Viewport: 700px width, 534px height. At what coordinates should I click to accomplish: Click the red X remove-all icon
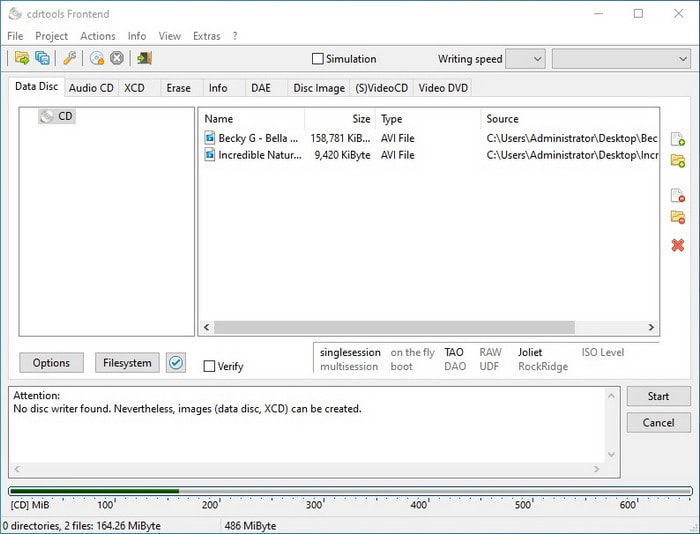click(x=677, y=245)
